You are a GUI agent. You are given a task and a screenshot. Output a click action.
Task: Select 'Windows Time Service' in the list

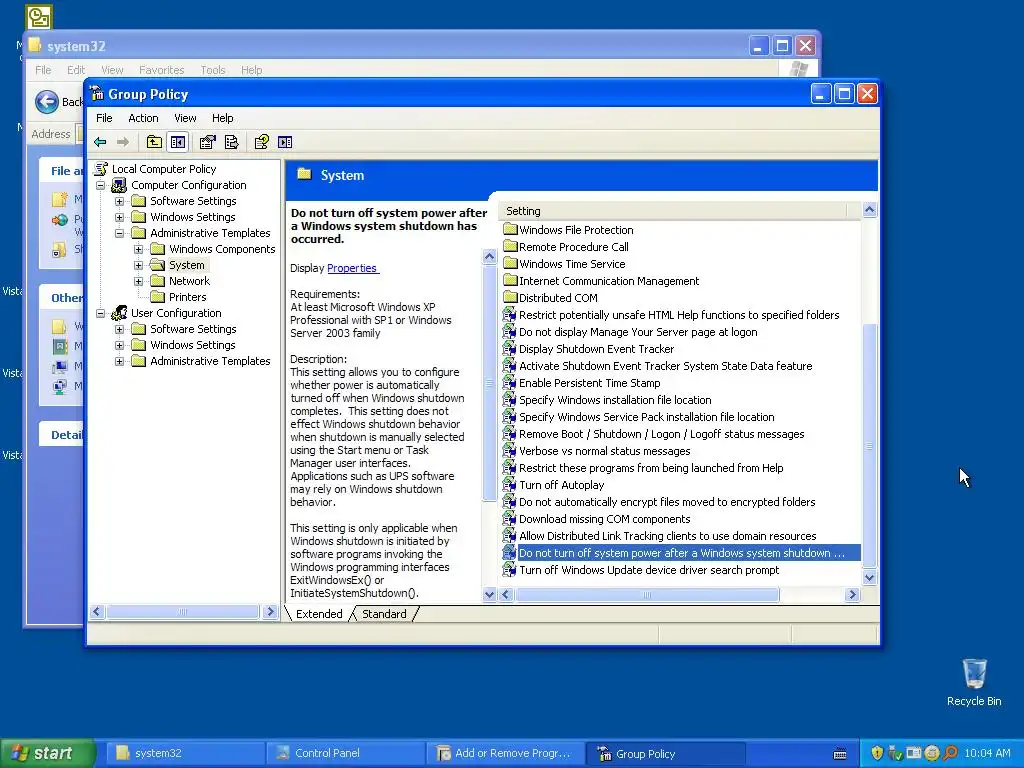tap(571, 264)
